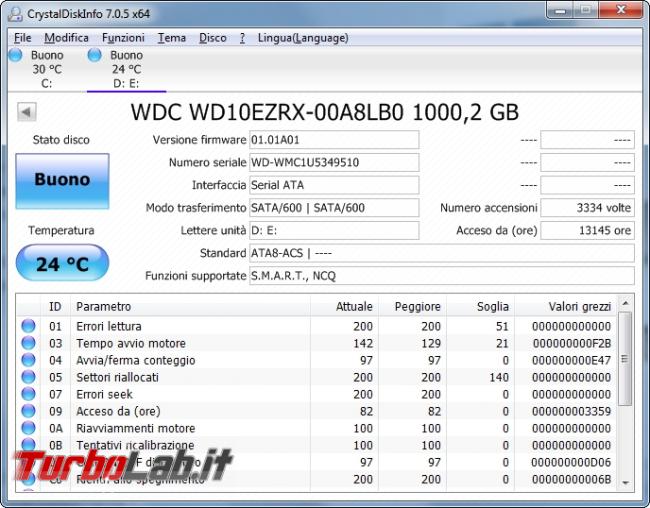Click the SMART list scroll down arrow
Image resolution: width=650 pixels, height=508 pixels.
(625, 483)
